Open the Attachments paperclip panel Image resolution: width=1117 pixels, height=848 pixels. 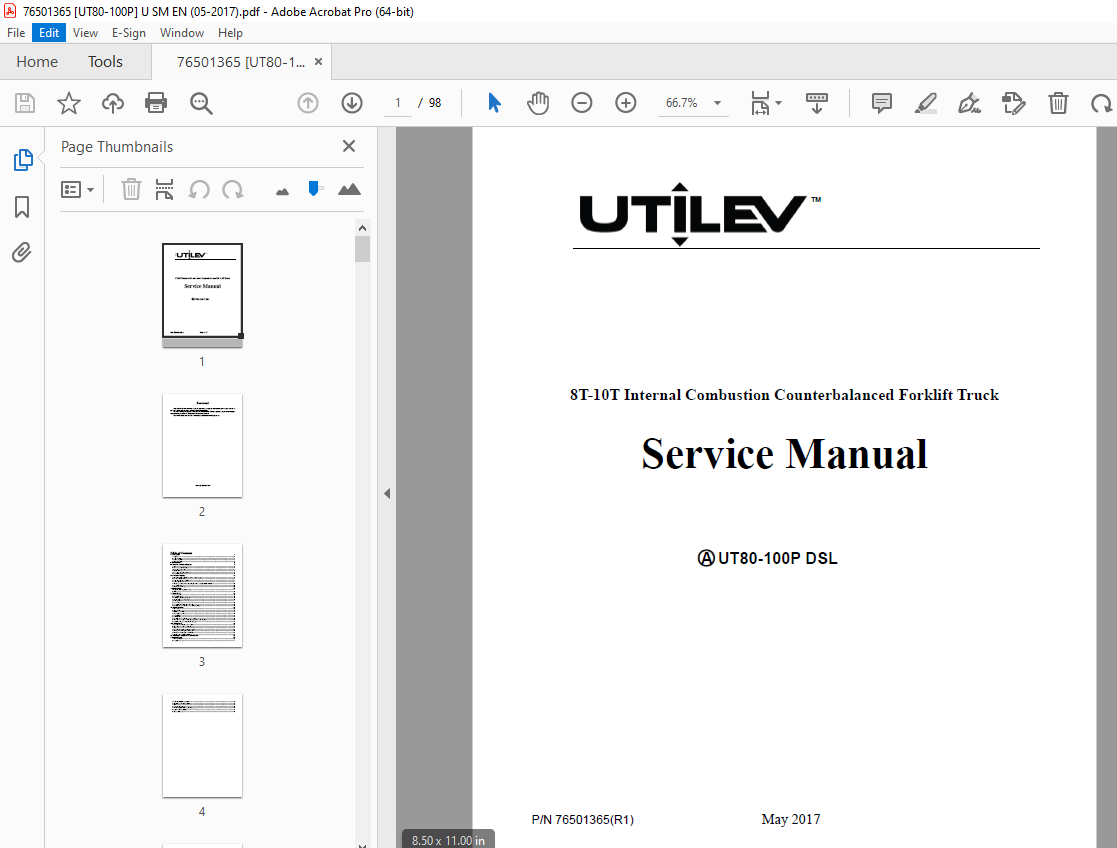pos(22,252)
